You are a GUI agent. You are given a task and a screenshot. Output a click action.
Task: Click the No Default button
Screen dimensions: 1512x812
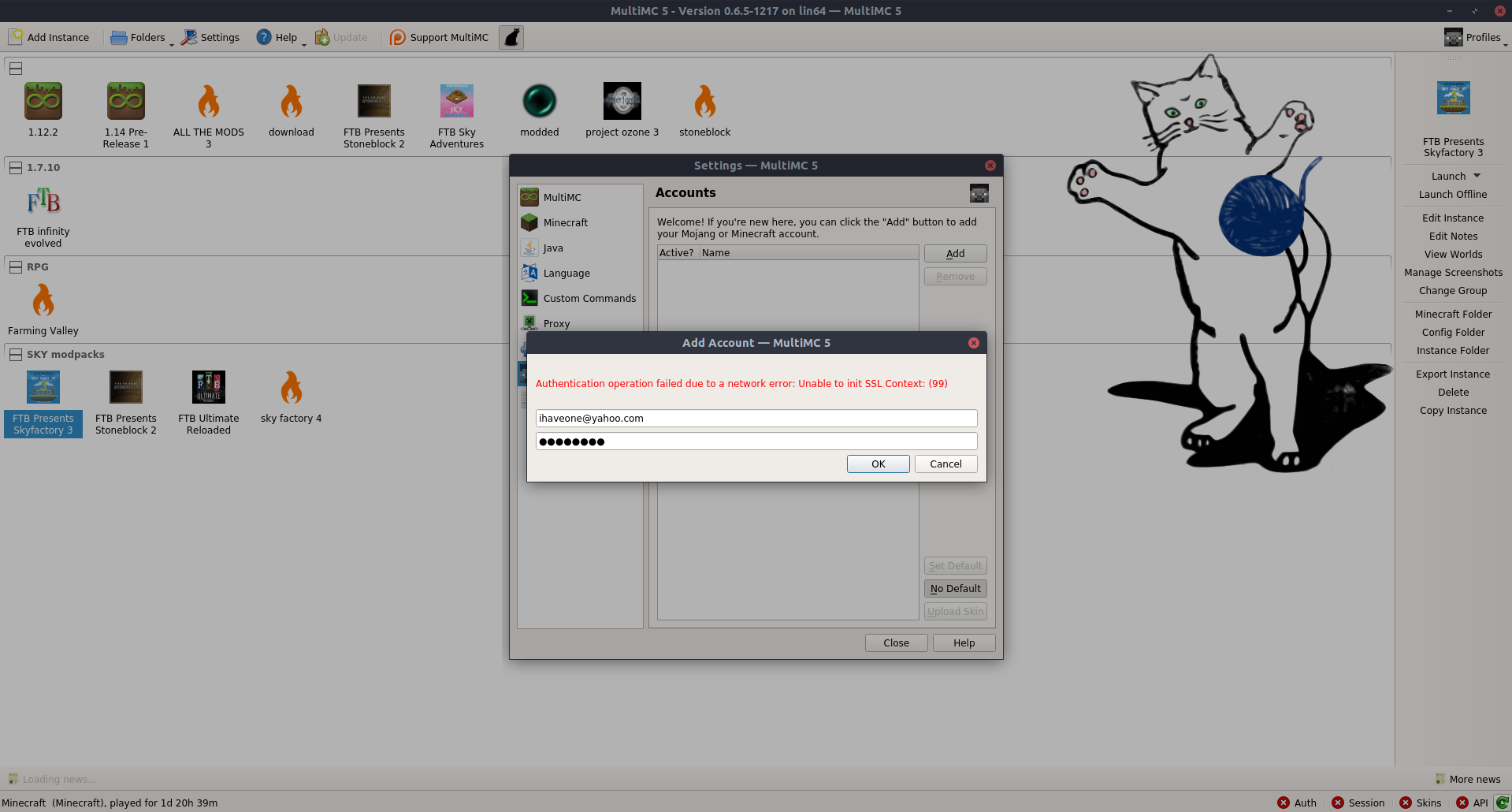click(956, 588)
